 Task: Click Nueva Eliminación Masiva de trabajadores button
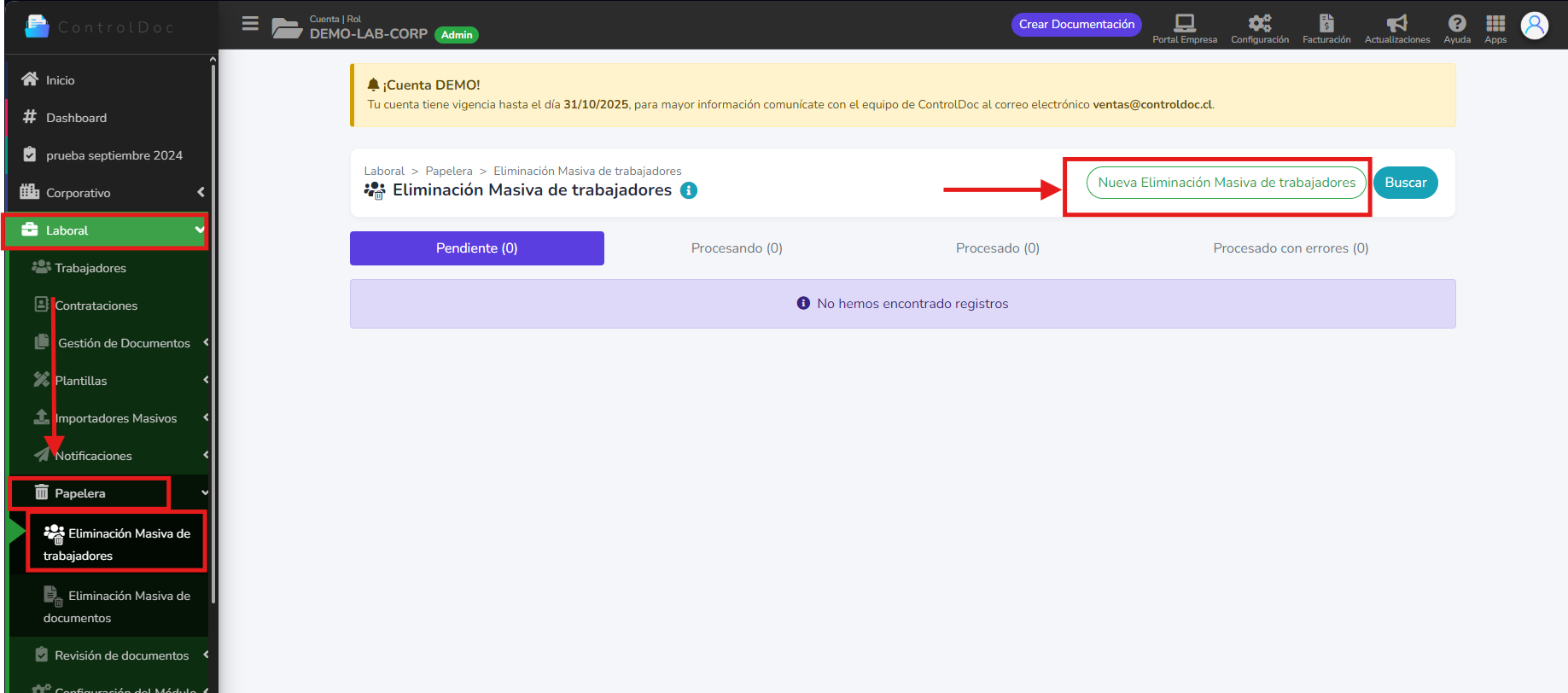1227,183
